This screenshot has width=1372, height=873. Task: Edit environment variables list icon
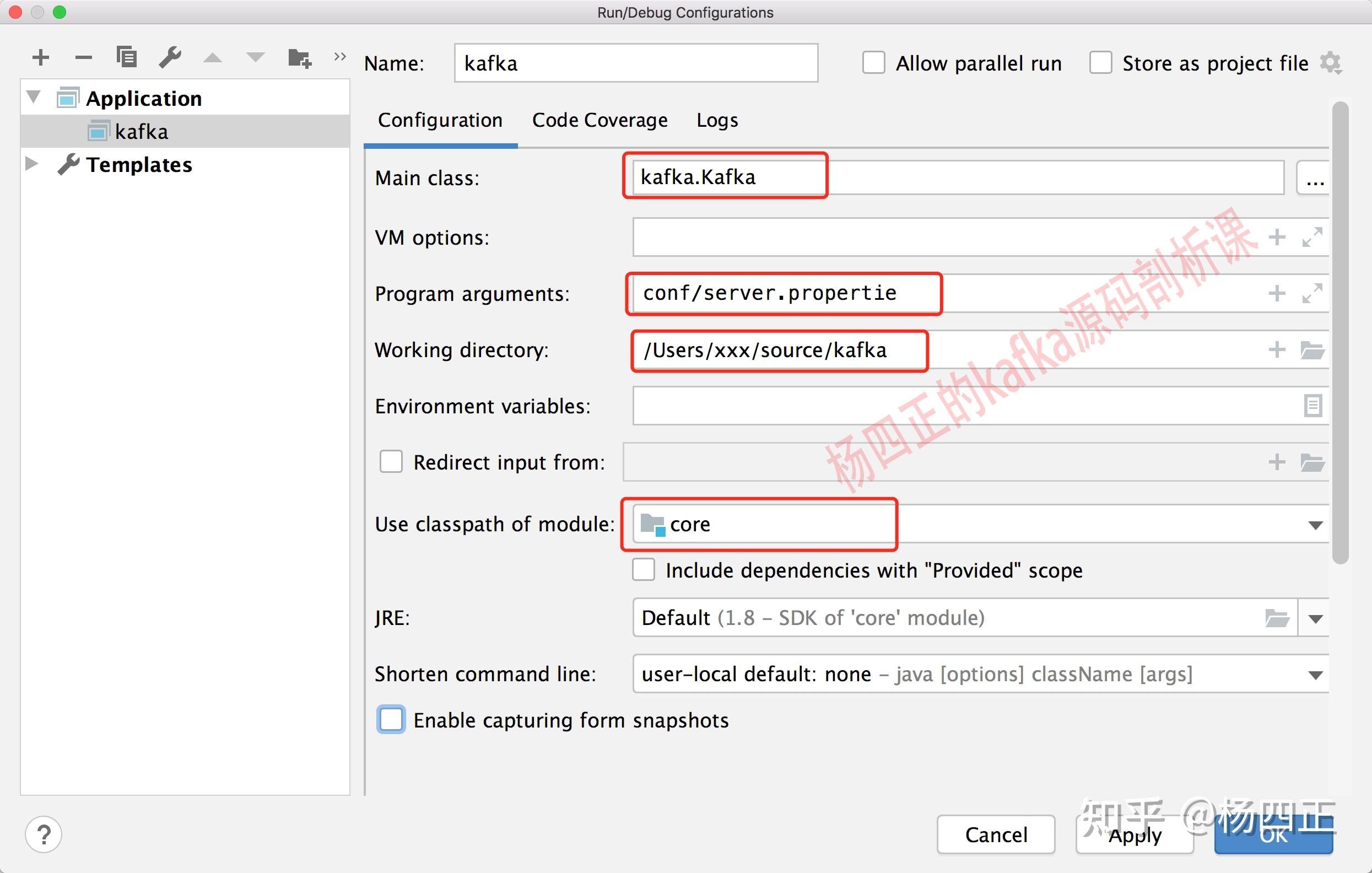1312,406
